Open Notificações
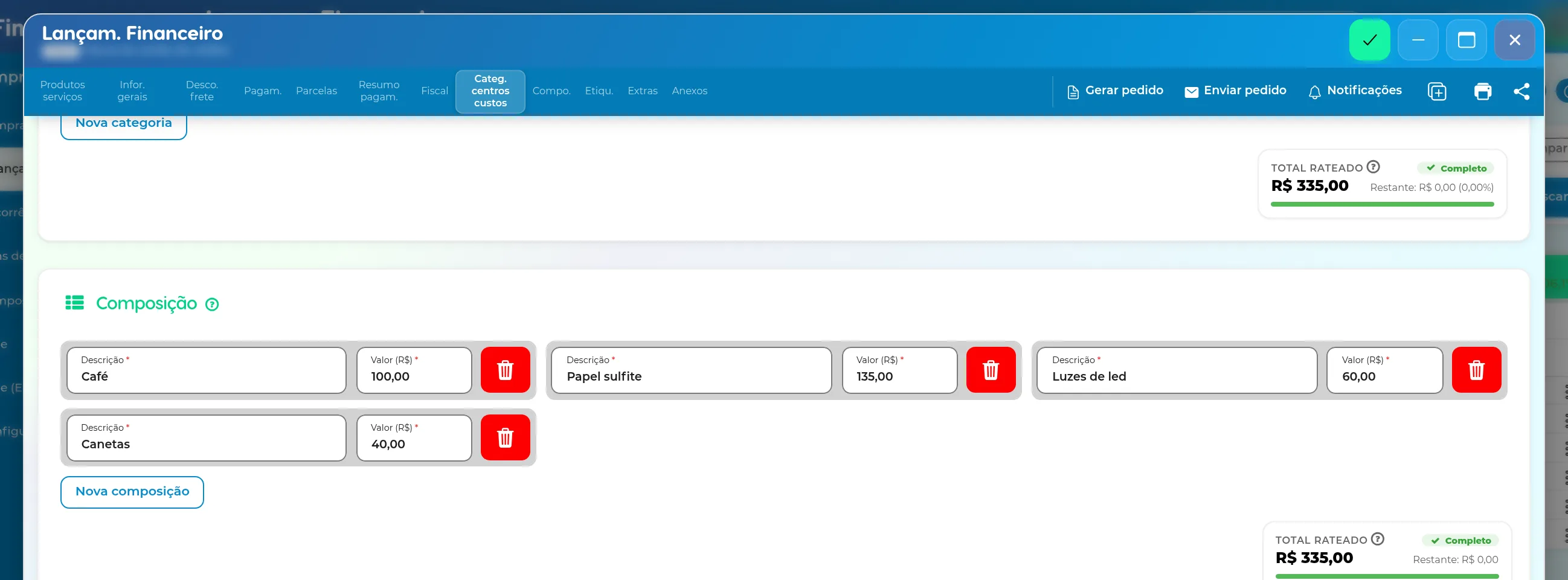 (x=1355, y=91)
